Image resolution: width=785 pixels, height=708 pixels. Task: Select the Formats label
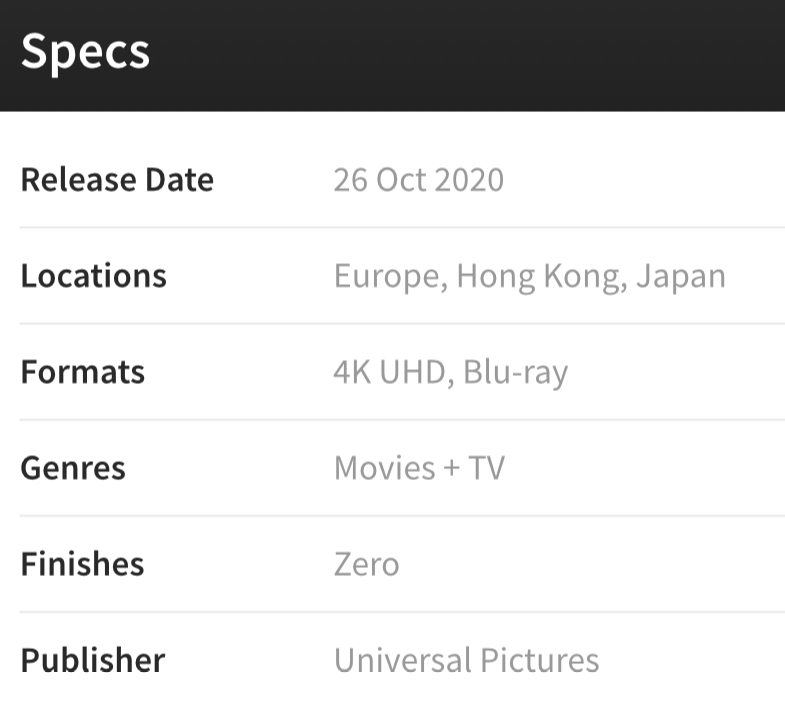click(83, 372)
